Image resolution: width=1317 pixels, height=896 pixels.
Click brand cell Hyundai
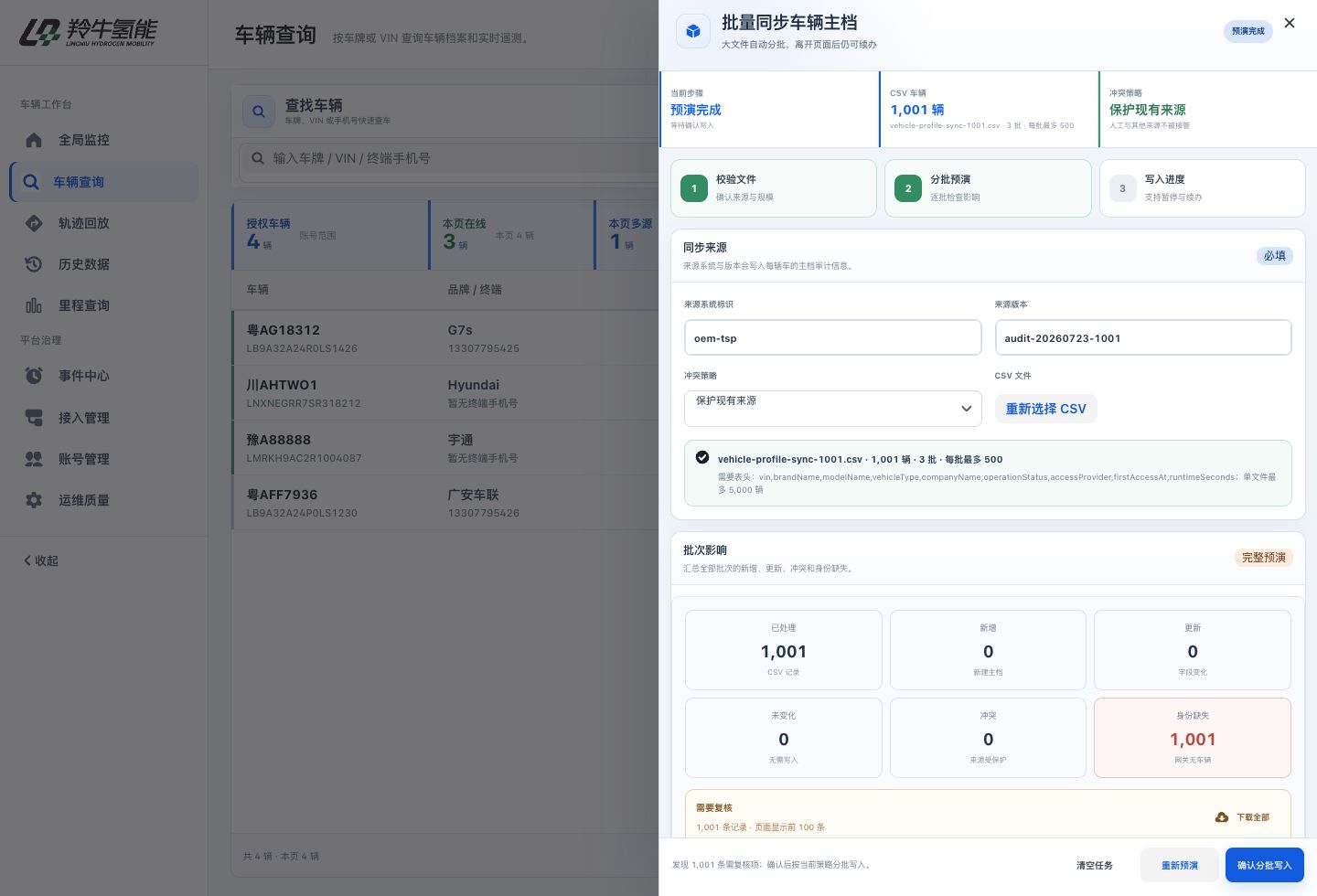(474, 385)
